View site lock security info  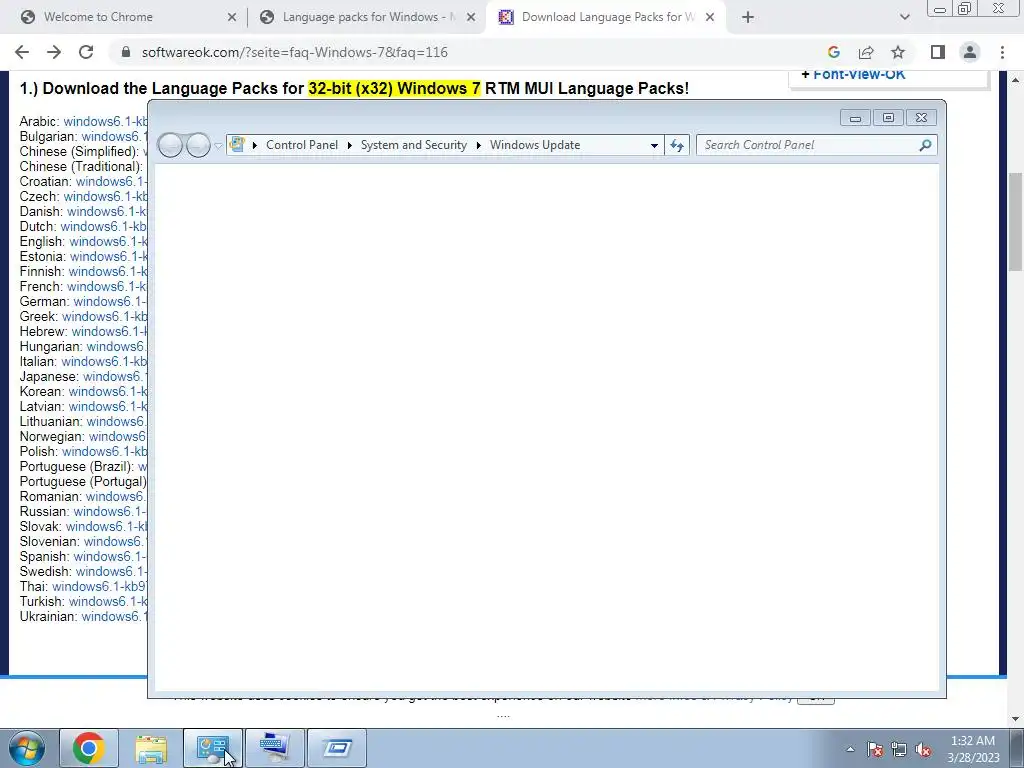tap(126, 52)
